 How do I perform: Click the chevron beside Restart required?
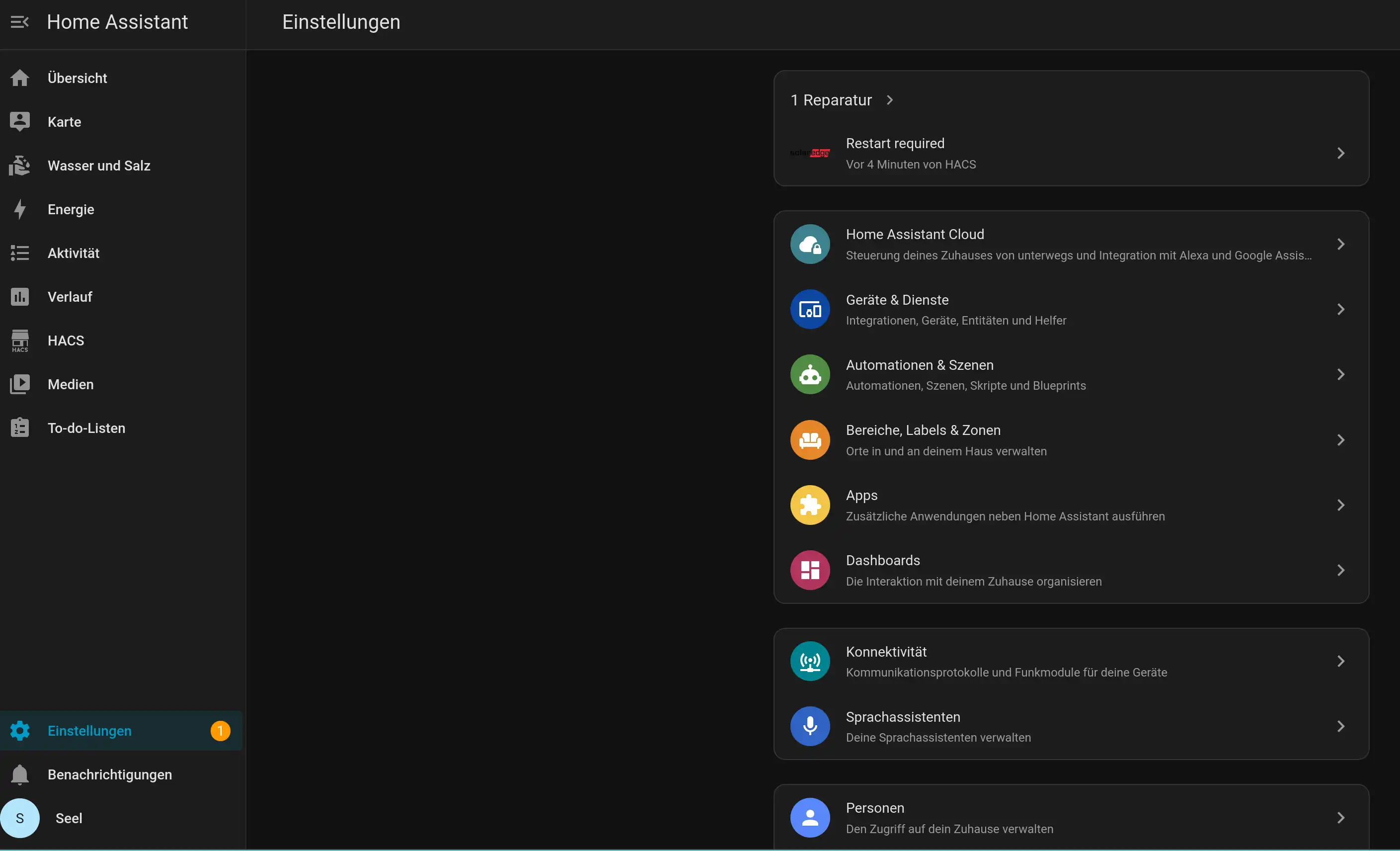[x=1341, y=153]
